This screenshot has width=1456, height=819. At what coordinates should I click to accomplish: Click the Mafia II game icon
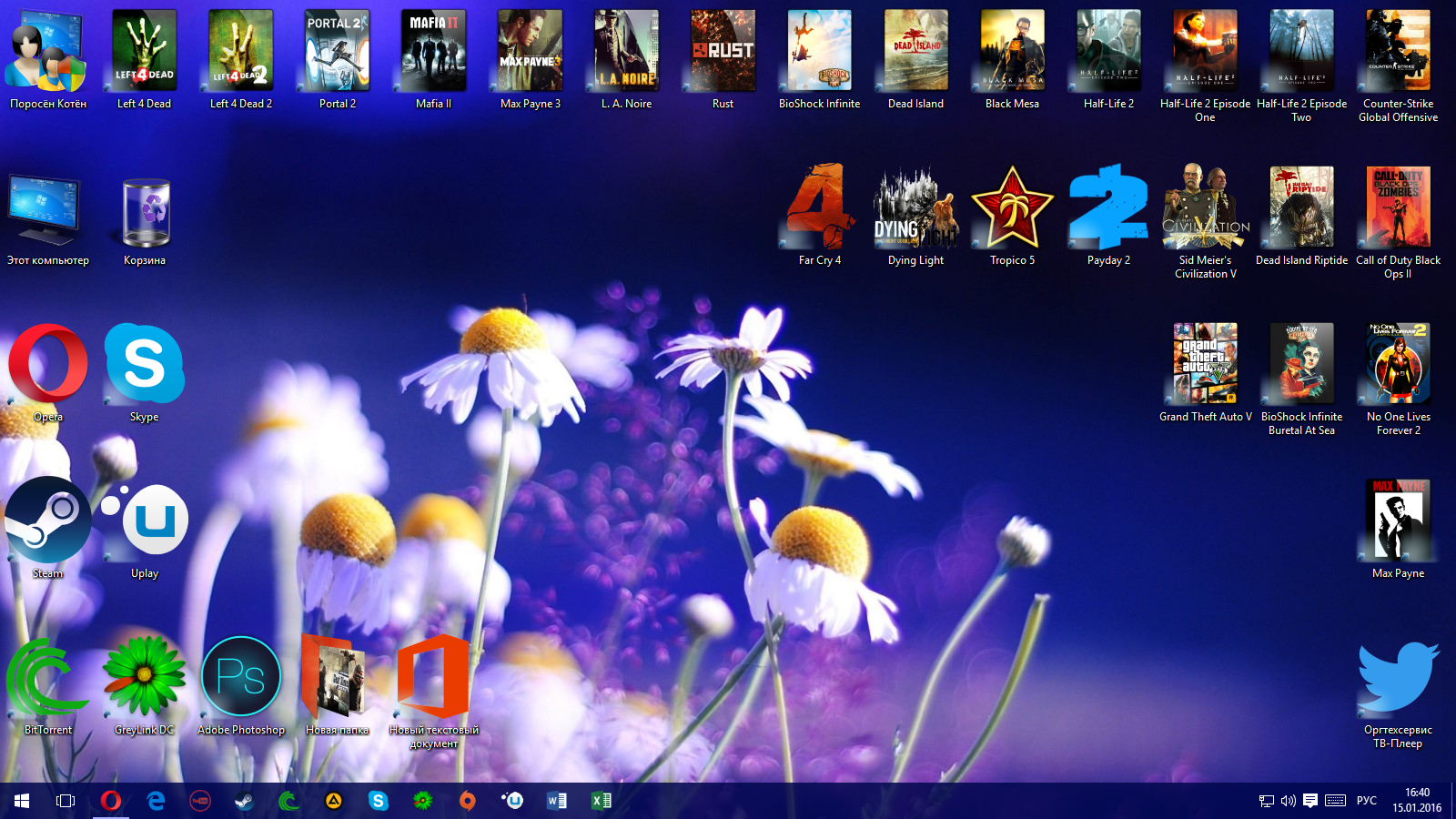[433, 51]
